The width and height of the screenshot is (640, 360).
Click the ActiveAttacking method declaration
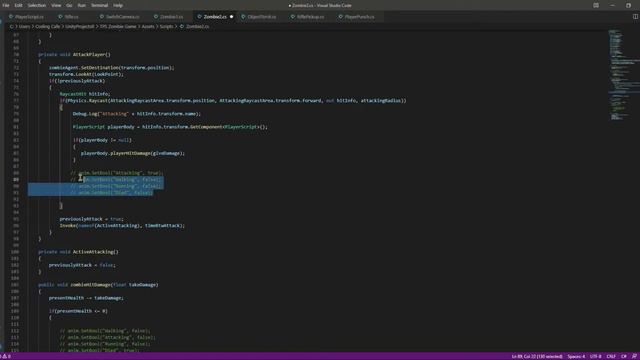click(x=78, y=252)
